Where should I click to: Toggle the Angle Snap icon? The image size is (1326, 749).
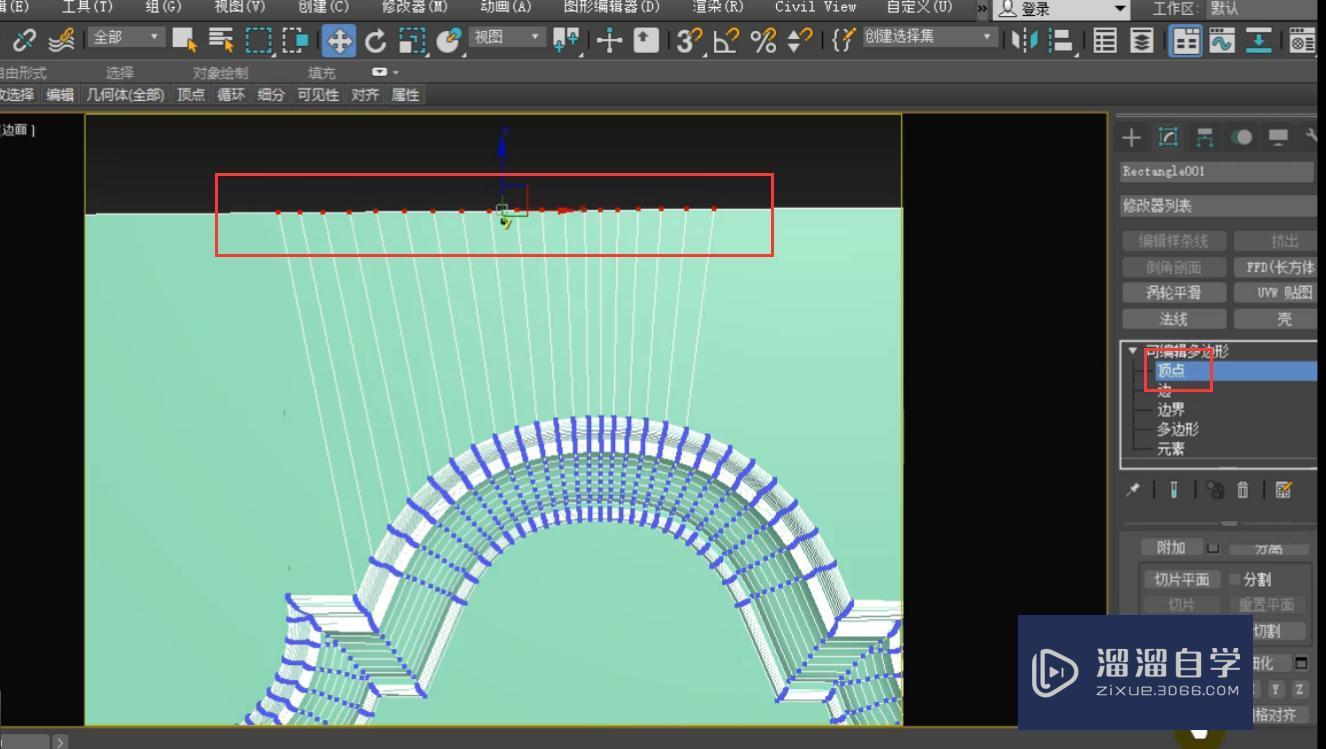point(726,40)
